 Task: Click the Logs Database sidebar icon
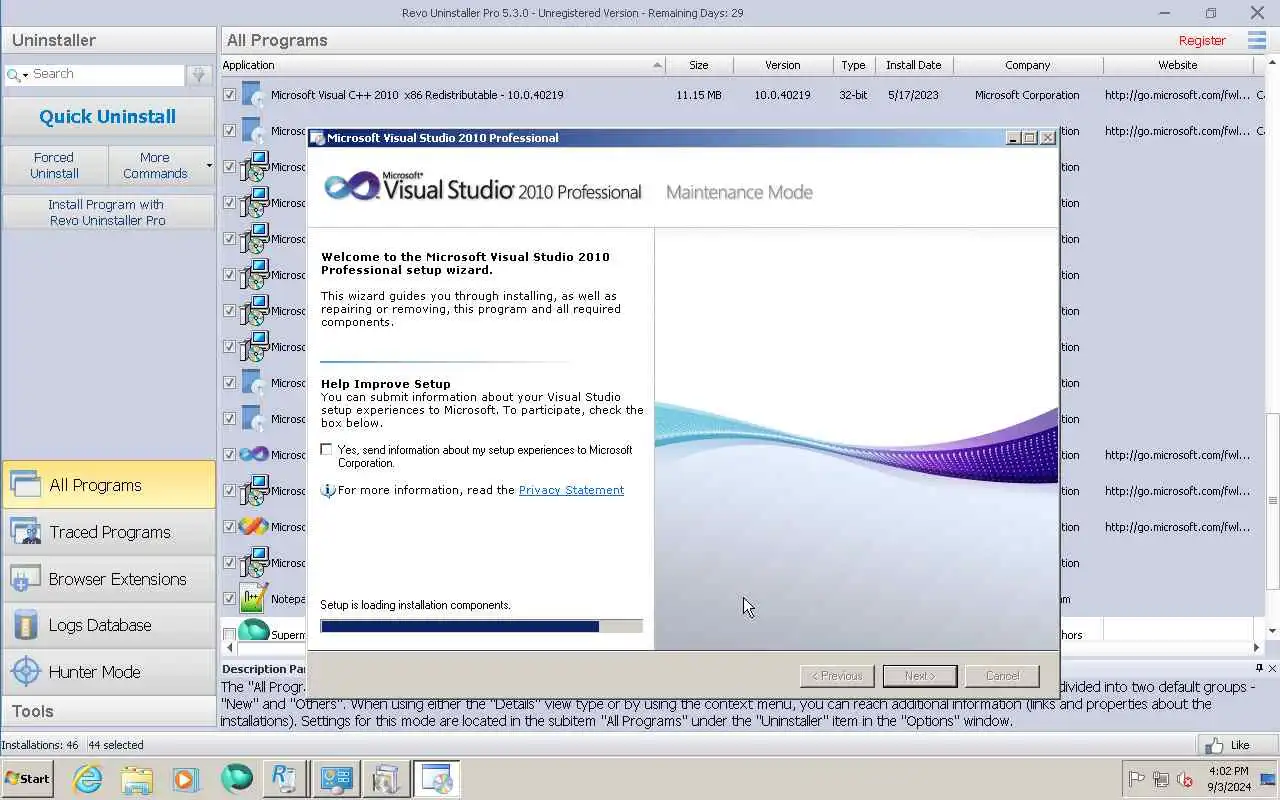point(25,625)
